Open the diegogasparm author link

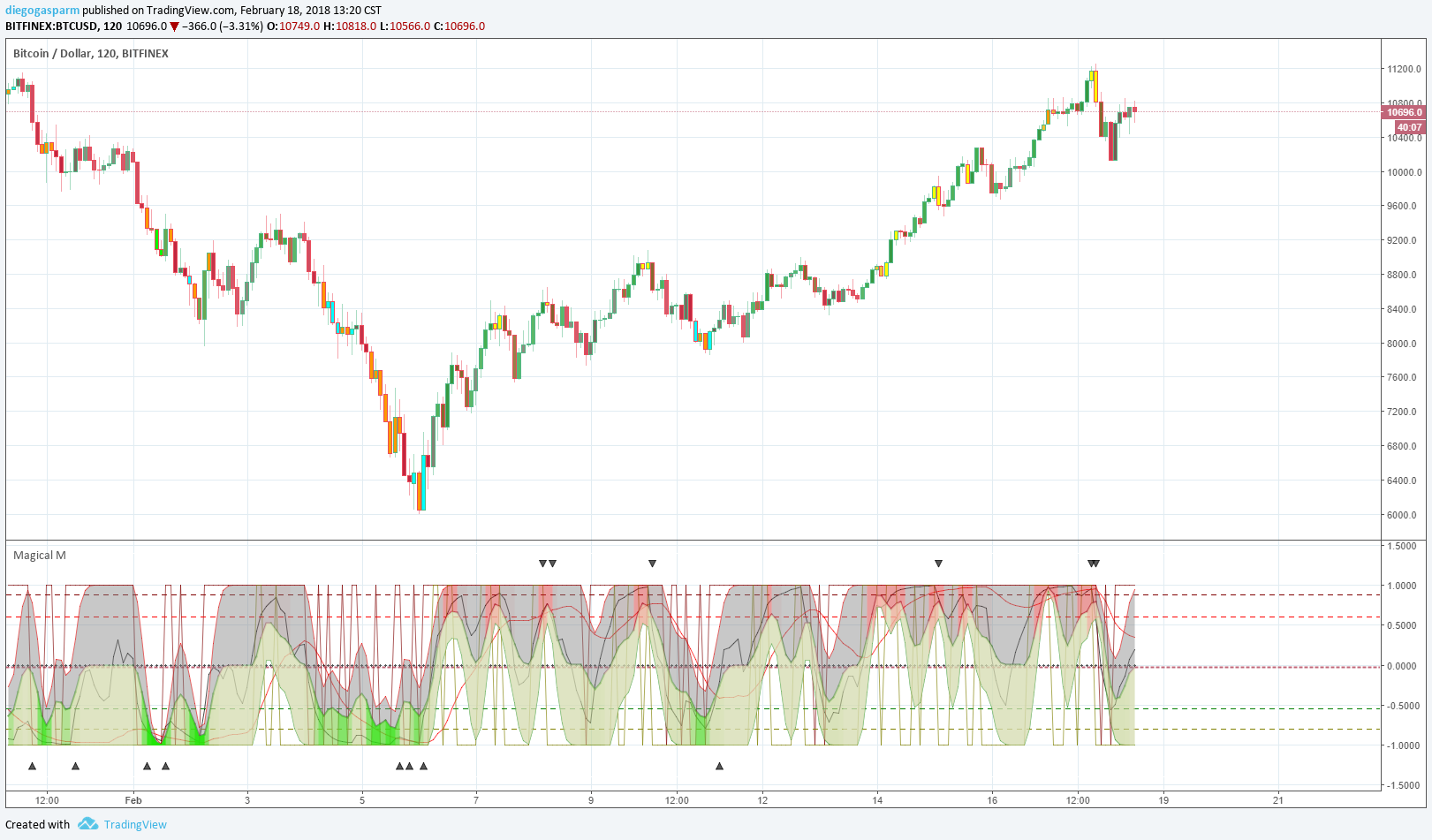42,11
